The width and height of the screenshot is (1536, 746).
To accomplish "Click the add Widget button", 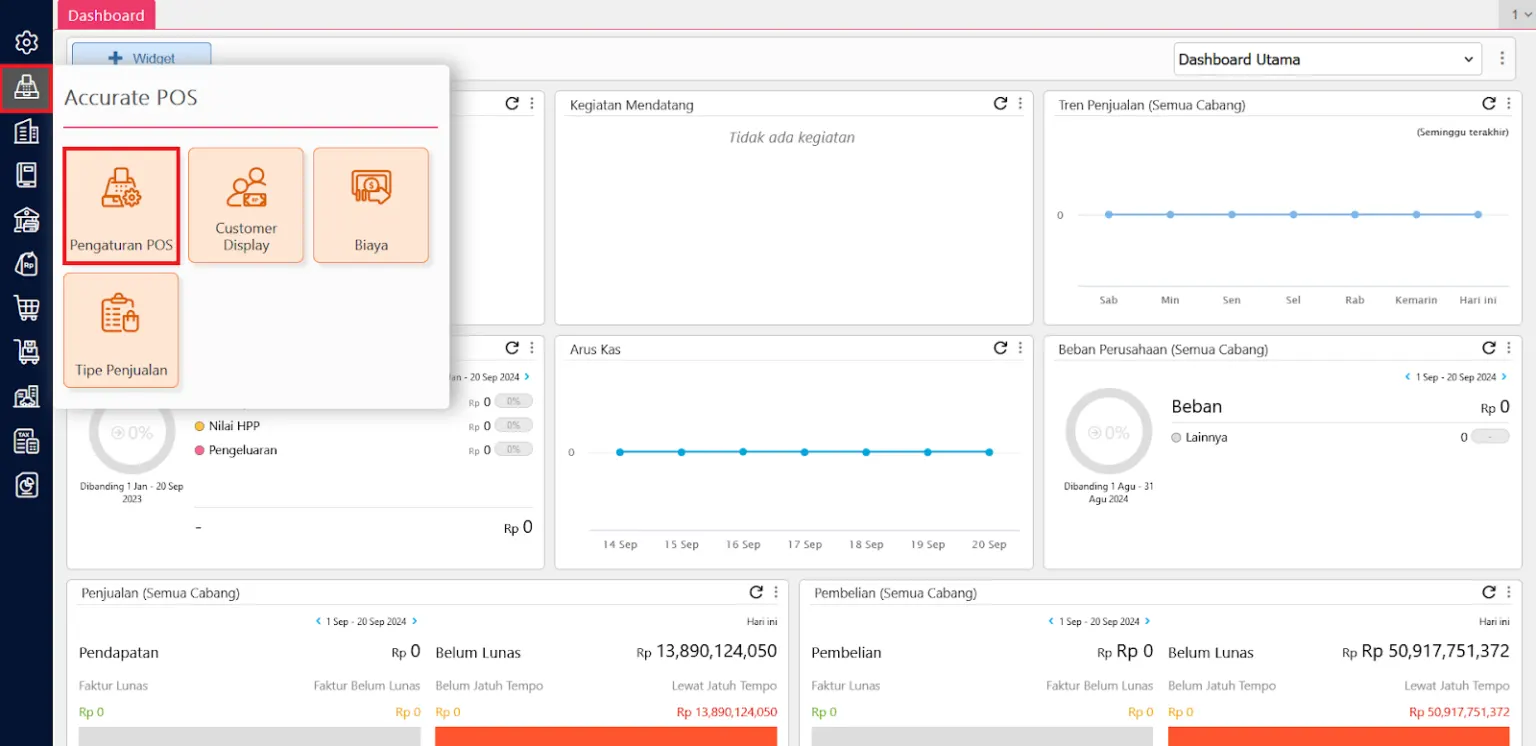I will point(141,58).
